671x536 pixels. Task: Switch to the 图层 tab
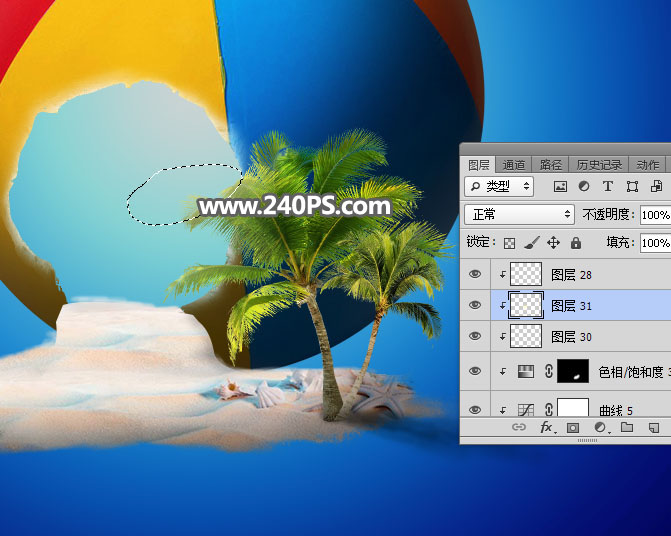(478, 165)
